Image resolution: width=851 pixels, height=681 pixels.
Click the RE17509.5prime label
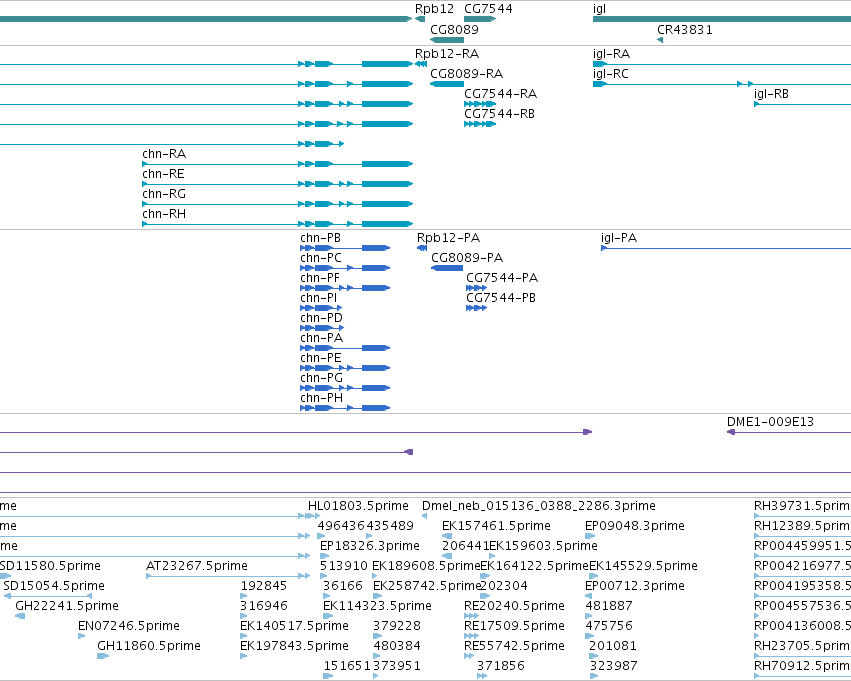tap(514, 626)
